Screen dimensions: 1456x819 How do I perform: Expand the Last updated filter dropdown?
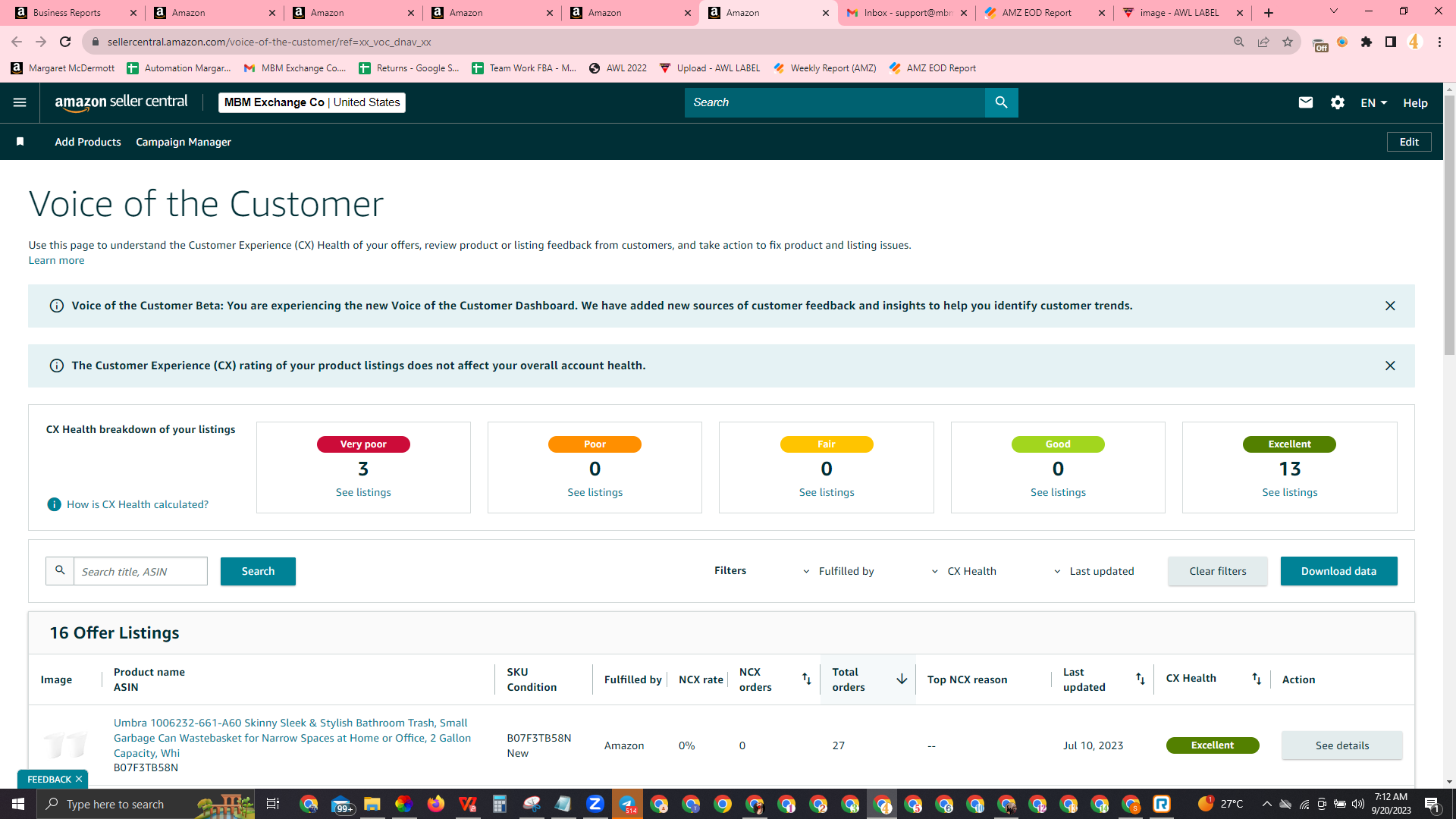(1094, 571)
